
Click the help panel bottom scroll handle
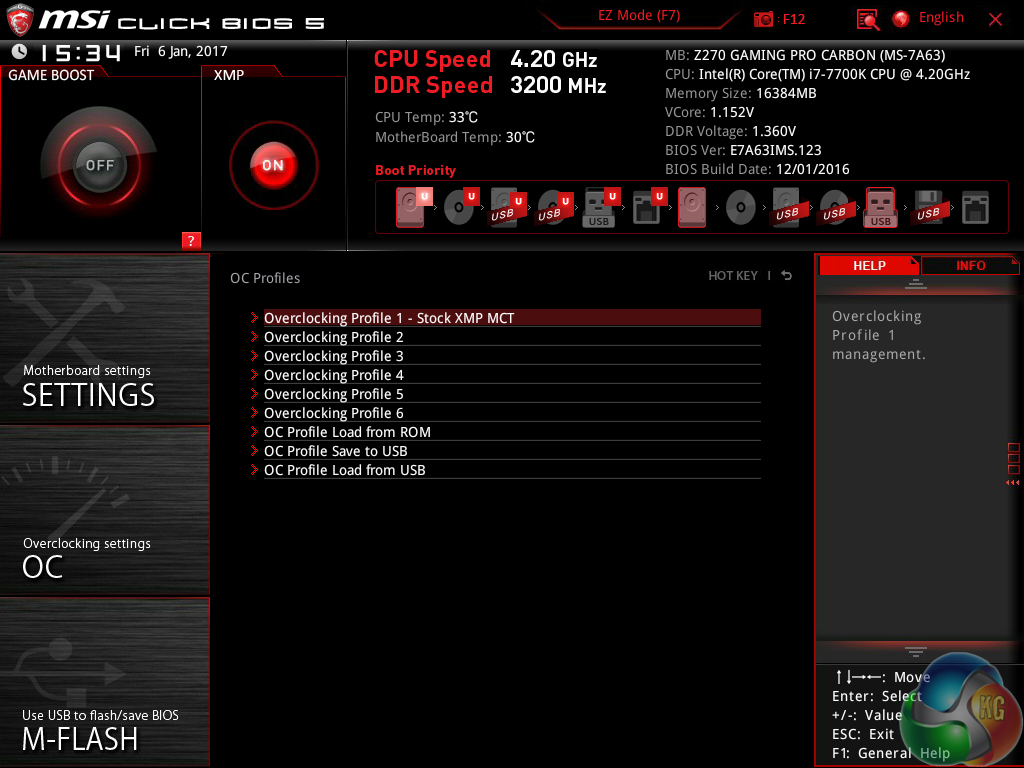click(916, 651)
